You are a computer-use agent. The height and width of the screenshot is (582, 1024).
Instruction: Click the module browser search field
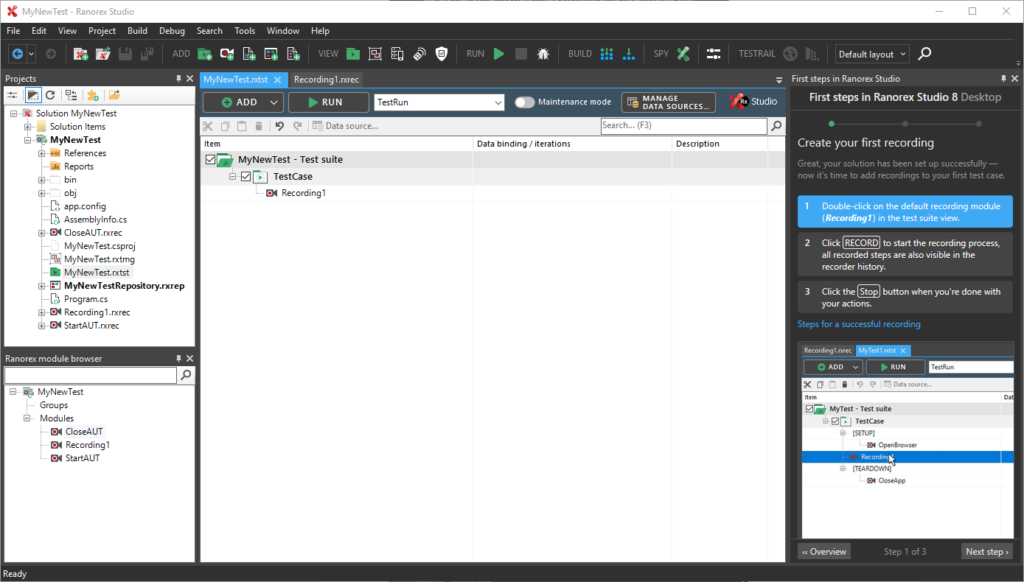coord(91,375)
